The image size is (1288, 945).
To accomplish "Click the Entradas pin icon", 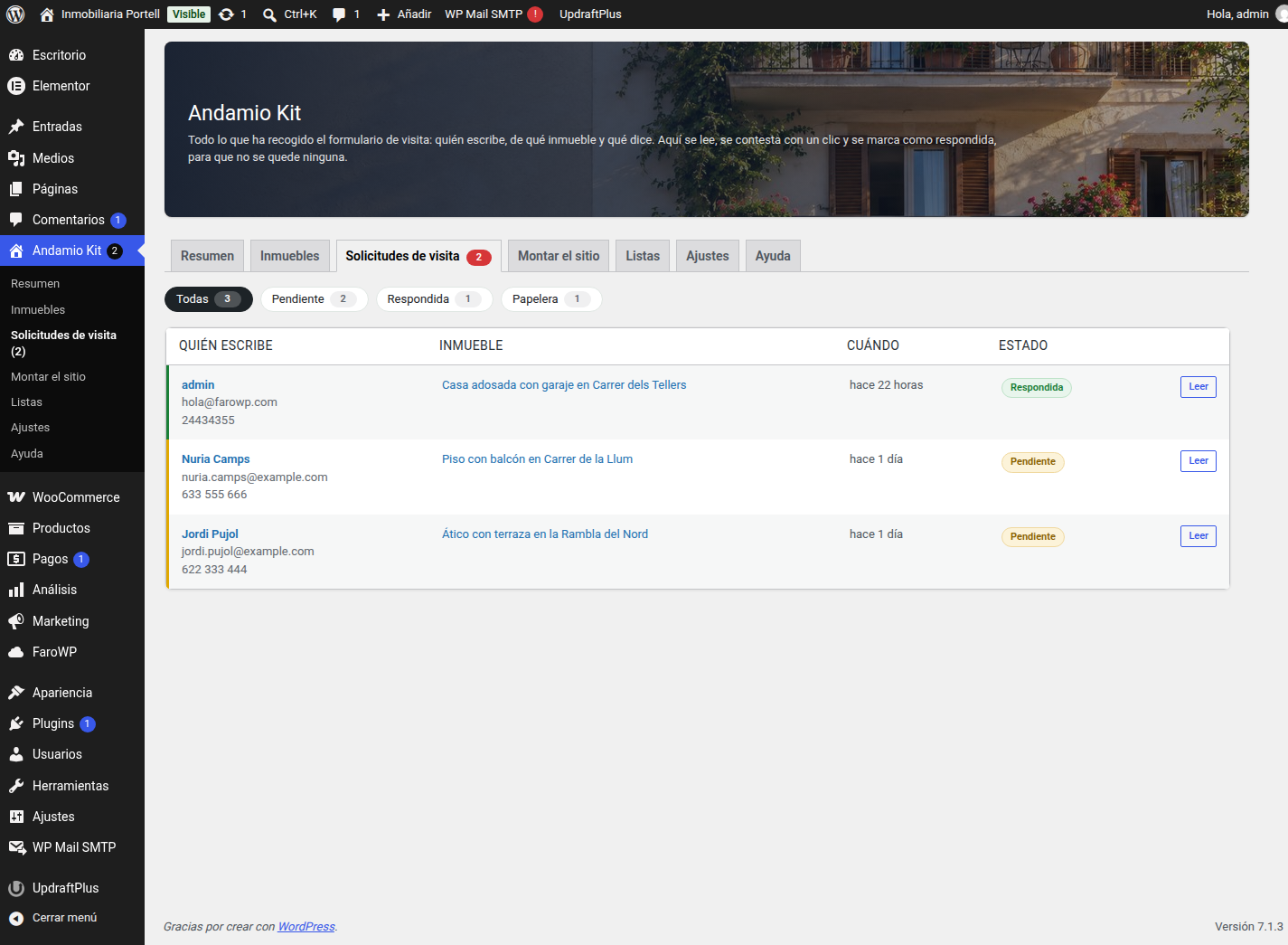I will pyautogui.click(x=16, y=127).
